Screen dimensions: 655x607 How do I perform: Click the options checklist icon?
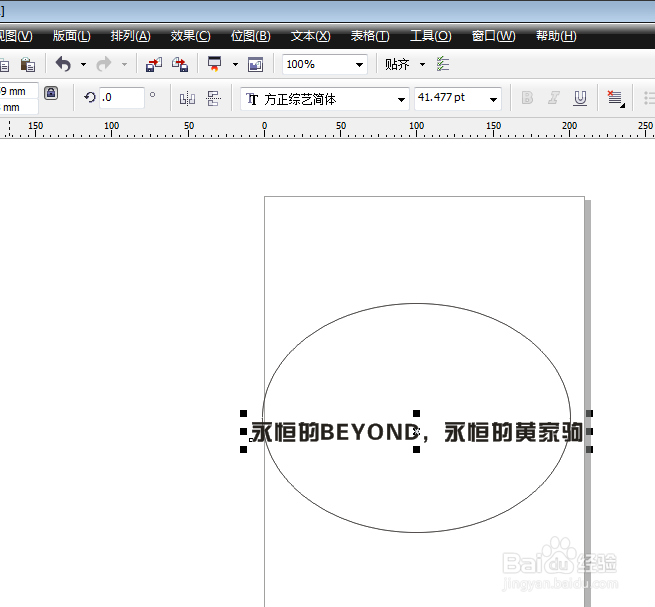pyautogui.click(x=443, y=64)
